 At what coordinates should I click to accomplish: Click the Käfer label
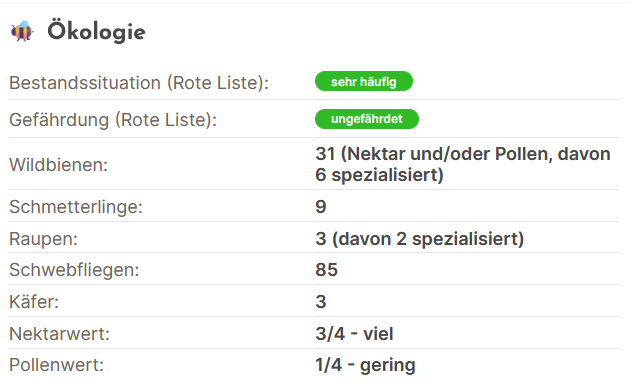click(34, 302)
